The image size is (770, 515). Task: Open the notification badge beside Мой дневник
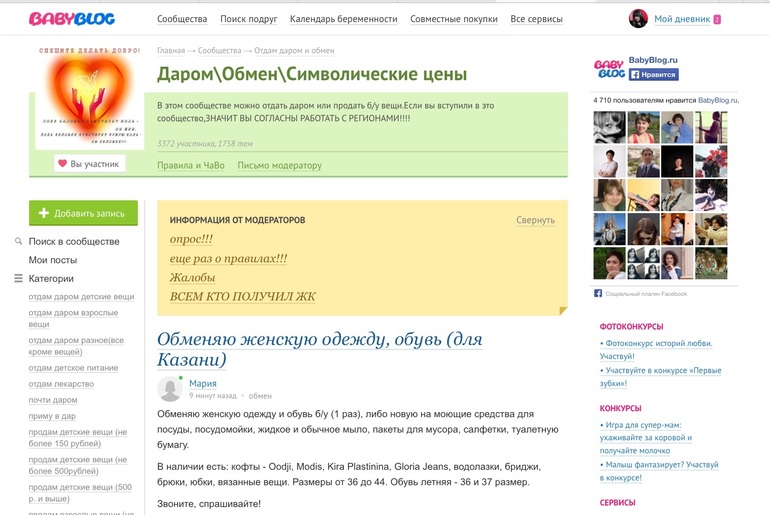coord(717,20)
